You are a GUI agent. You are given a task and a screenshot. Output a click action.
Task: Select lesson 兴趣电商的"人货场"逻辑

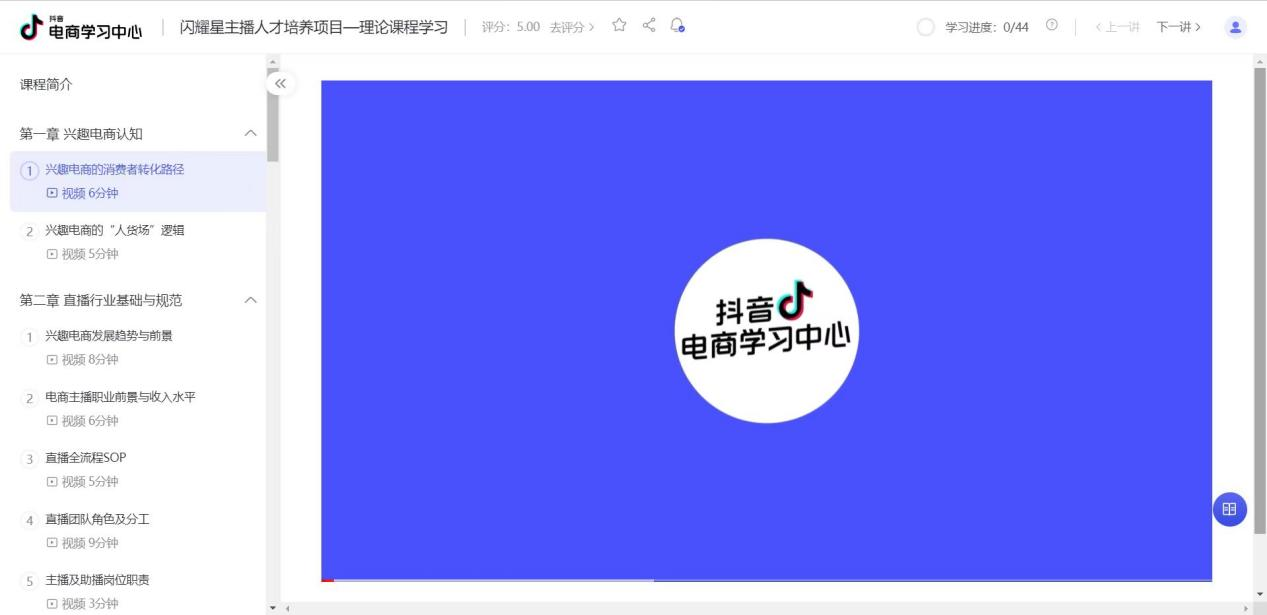click(x=115, y=231)
